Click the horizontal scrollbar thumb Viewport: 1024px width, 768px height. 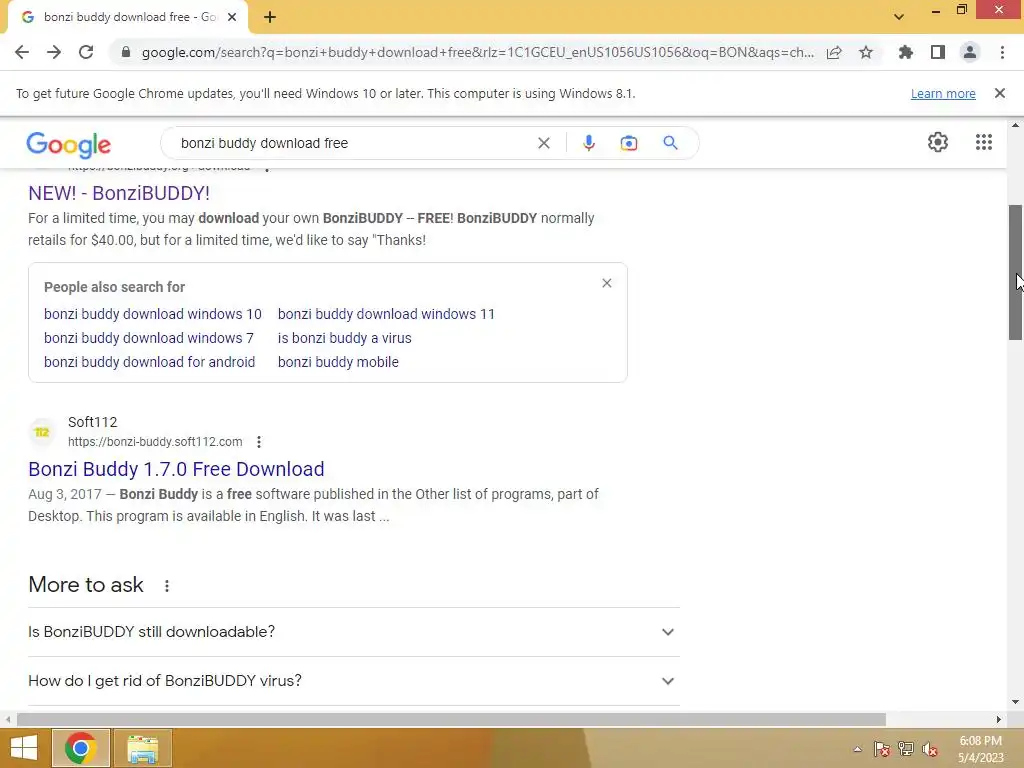pos(451,720)
